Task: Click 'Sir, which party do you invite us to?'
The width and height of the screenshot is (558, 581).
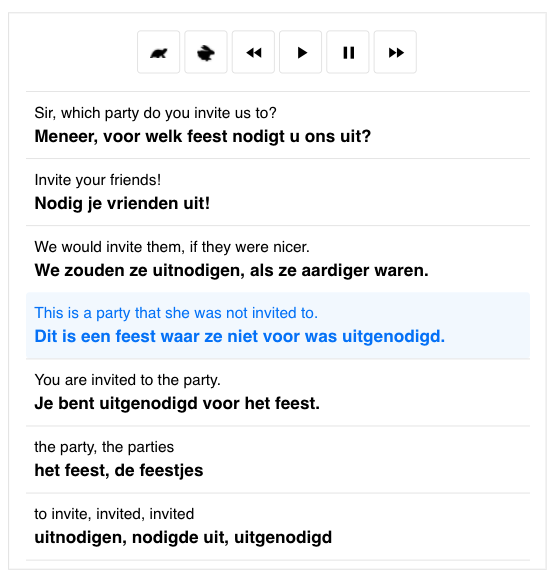Action: [x=156, y=113]
